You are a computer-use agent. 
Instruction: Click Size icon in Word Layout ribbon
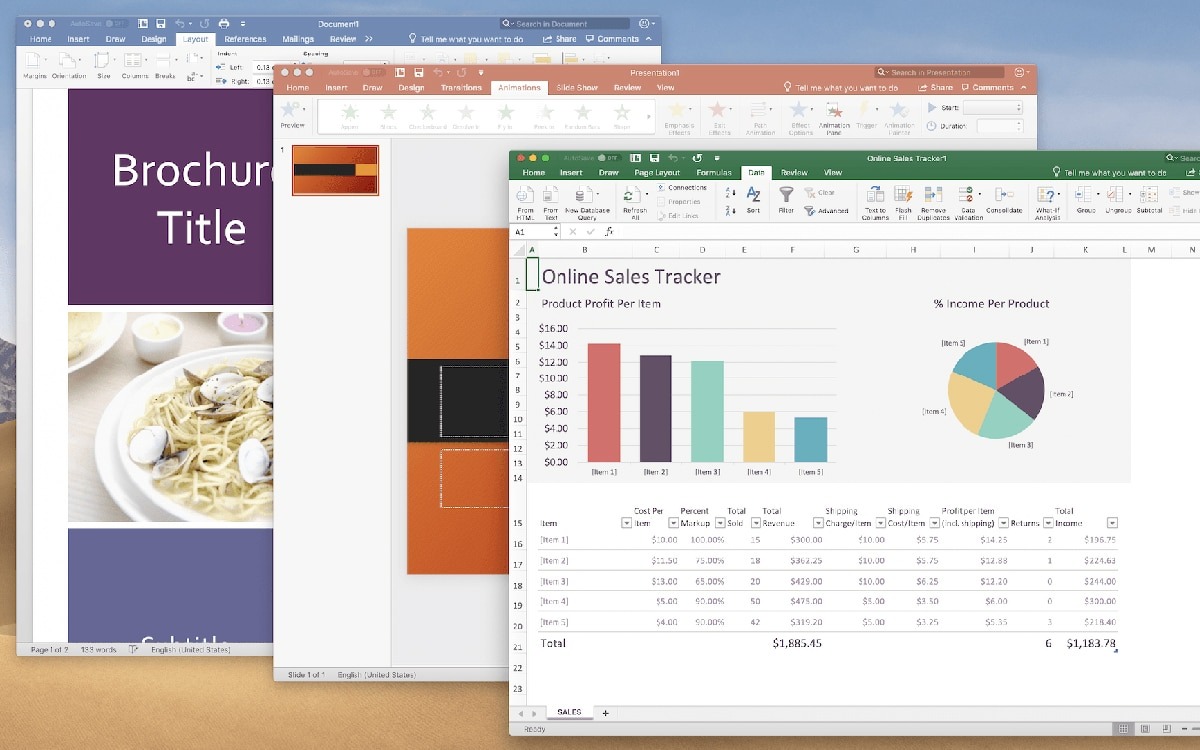103,62
